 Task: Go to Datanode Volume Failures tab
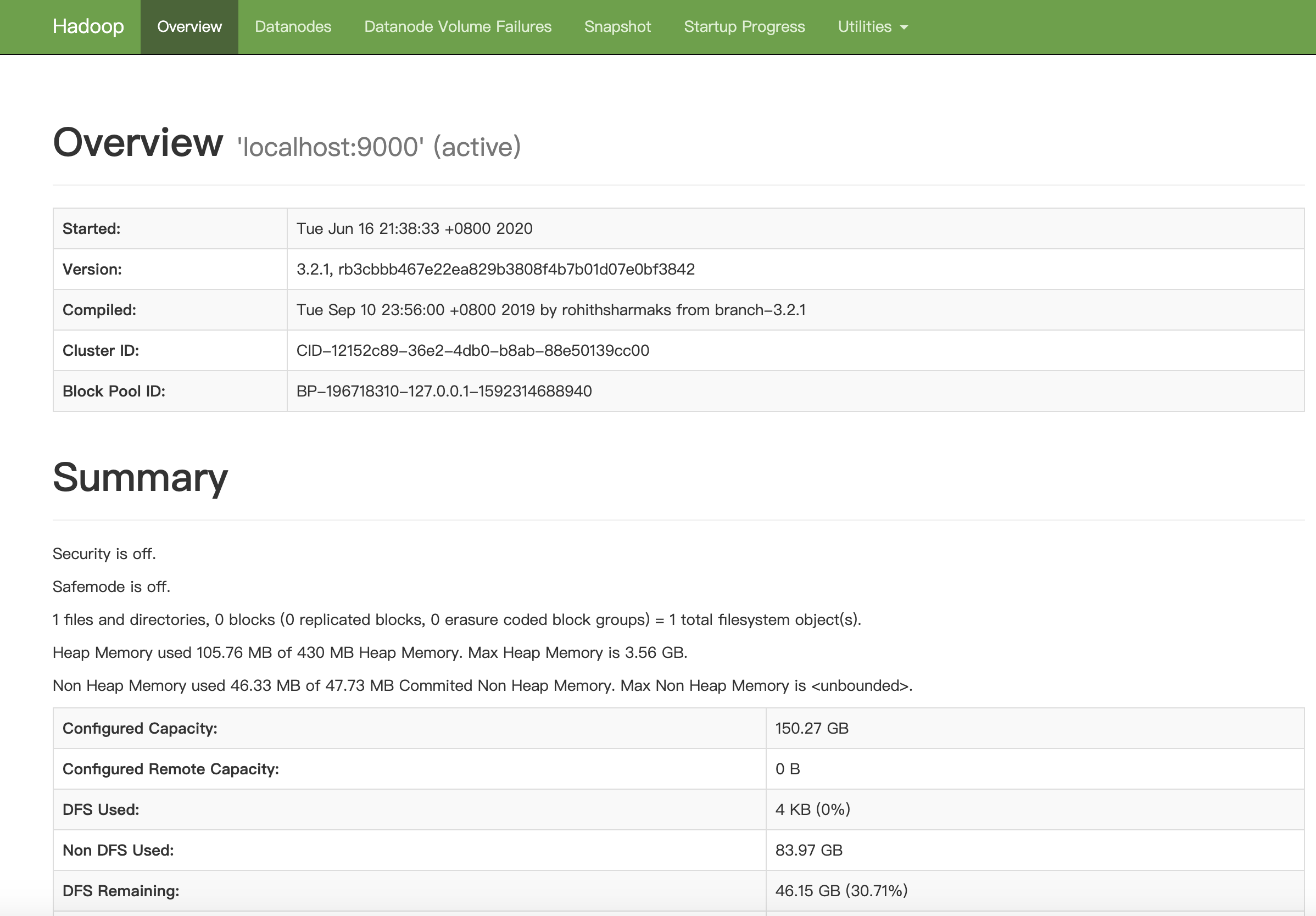458,26
